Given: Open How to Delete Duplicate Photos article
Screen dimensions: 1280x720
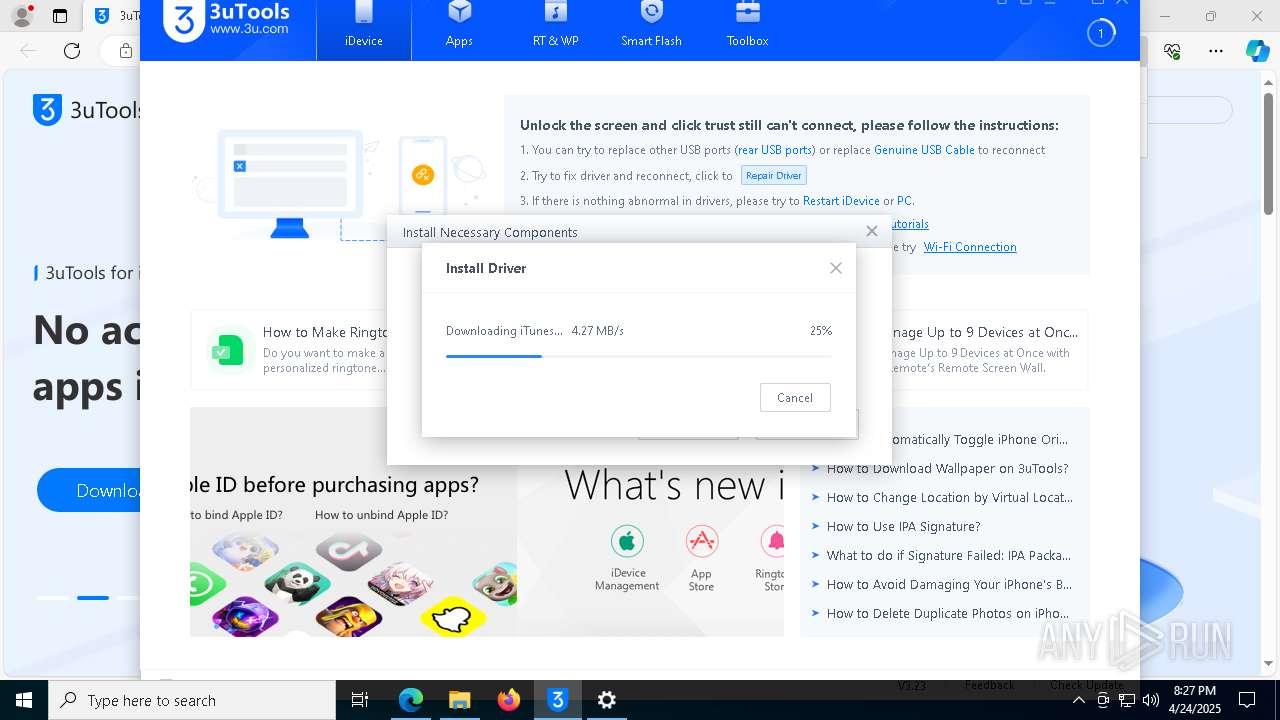Looking at the screenshot, I should coord(947,613).
